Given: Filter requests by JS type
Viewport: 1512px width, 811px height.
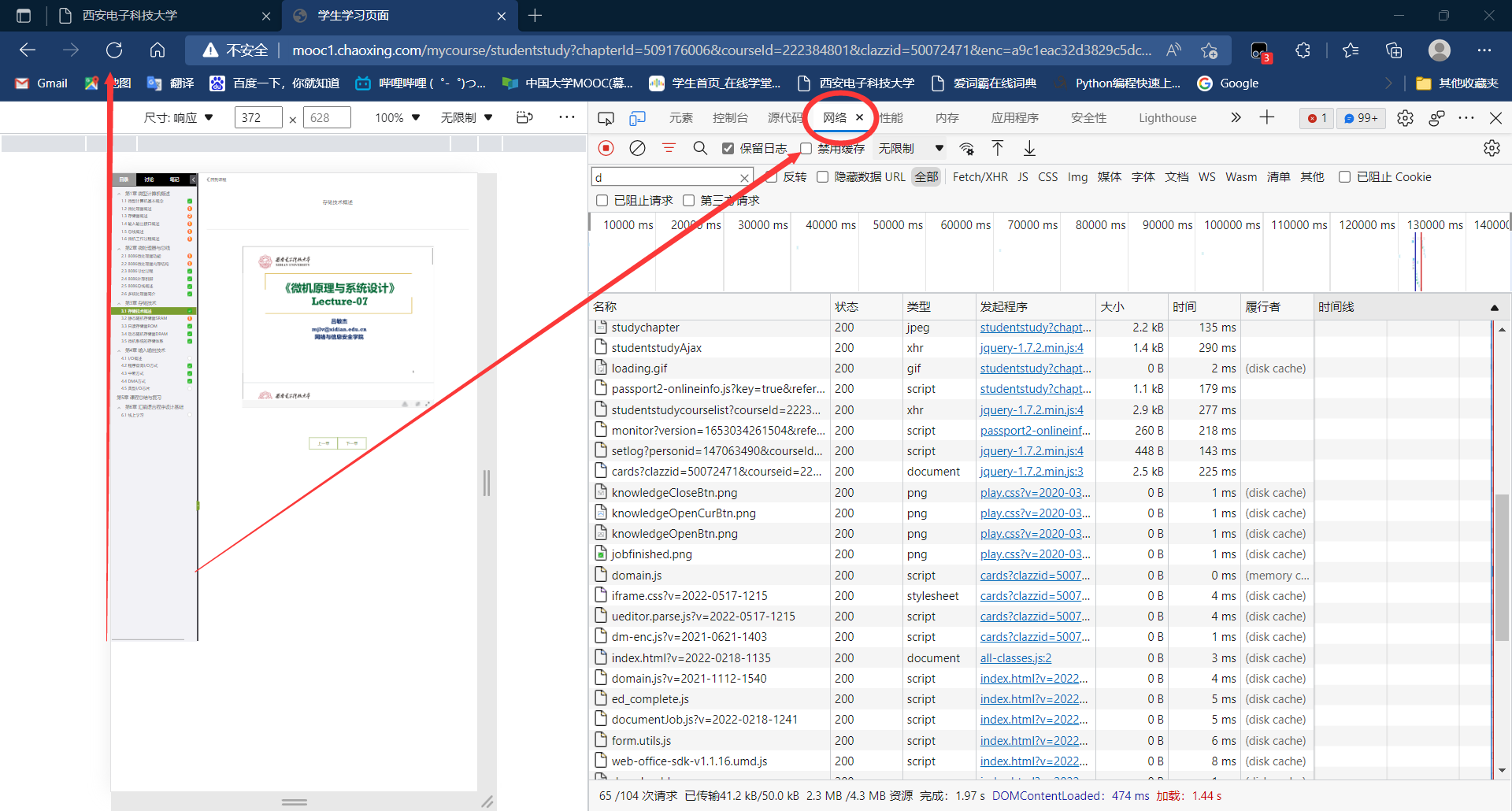Looking at the screenshot, I should 1023,177.
